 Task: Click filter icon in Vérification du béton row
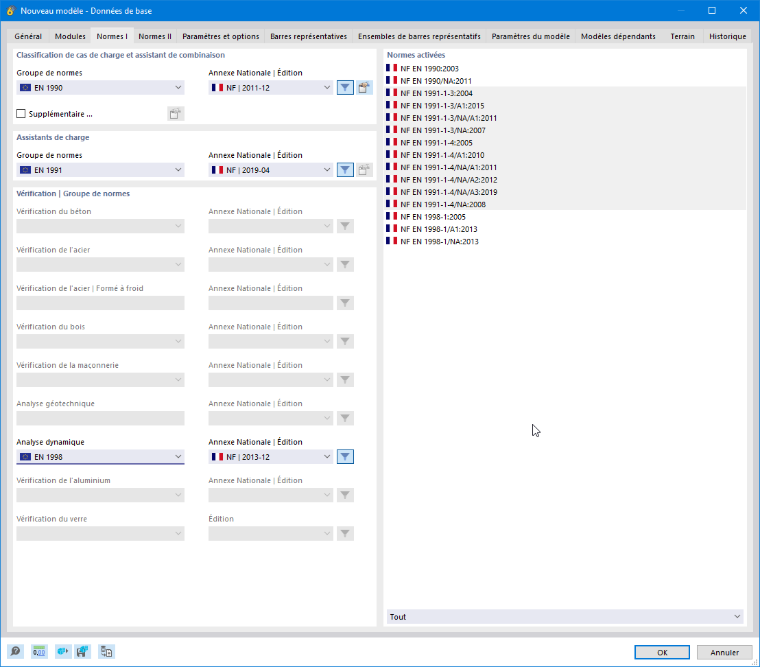pyautogui.click(x=345, y=226)
